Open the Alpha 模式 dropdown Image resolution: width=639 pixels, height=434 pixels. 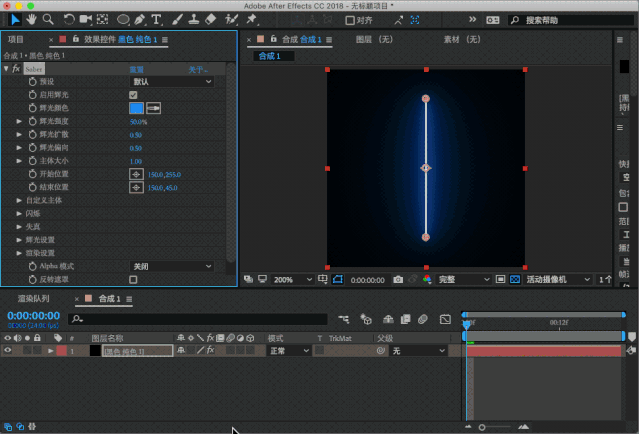pyautogui.click(x=171, y=266)
